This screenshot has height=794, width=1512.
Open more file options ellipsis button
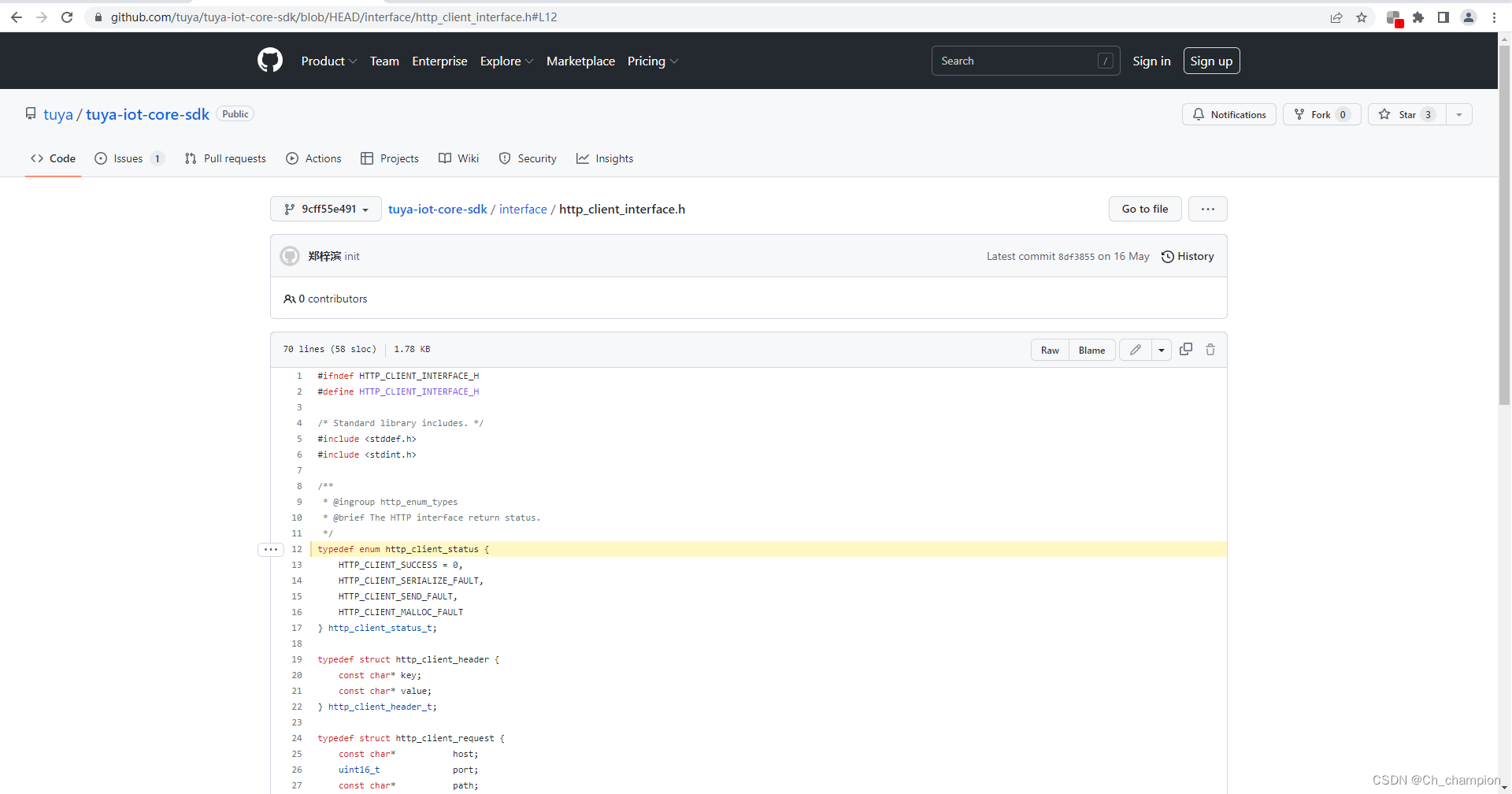[1208, 209]
